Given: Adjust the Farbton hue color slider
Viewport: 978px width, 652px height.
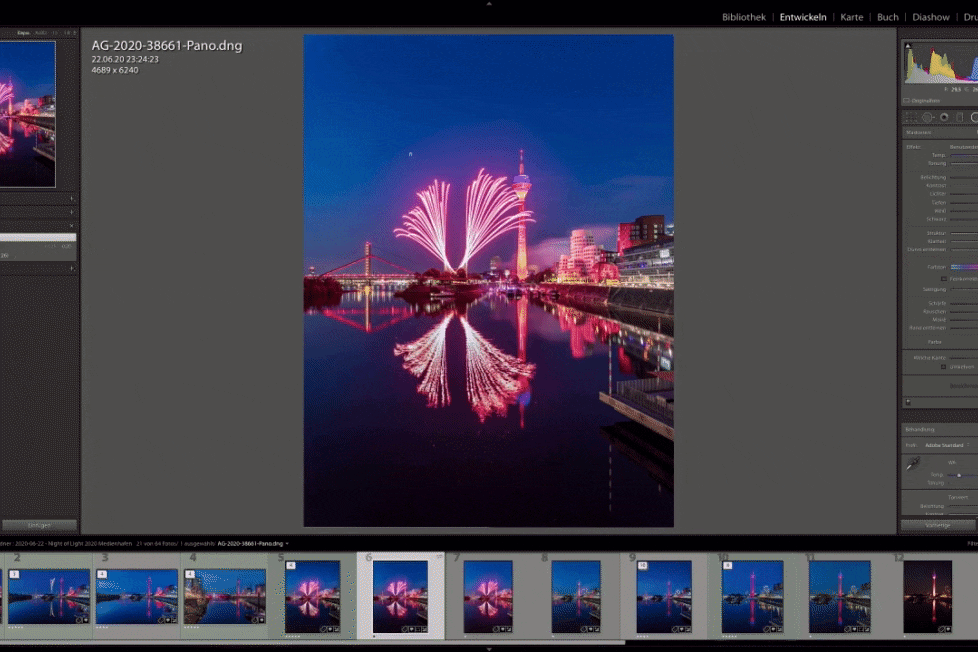Looking at the screenshot, I should (964, 267).
